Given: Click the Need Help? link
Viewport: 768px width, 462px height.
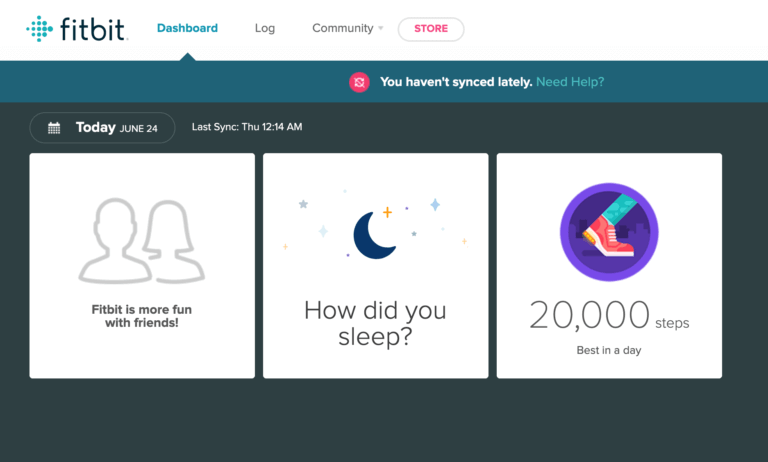Looking at the screenshot, I should tap(570, 82).
